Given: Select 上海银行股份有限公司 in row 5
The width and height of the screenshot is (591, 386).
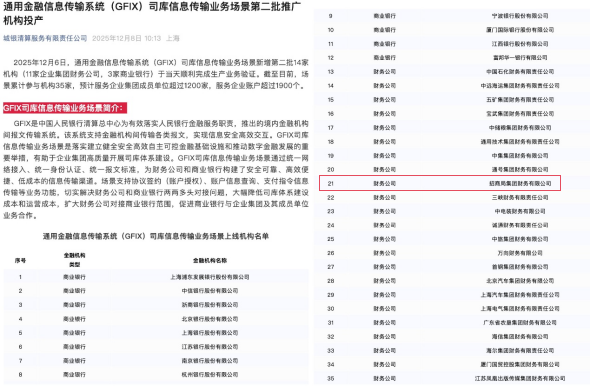Looking at the screenshot, I should (210, 333).
